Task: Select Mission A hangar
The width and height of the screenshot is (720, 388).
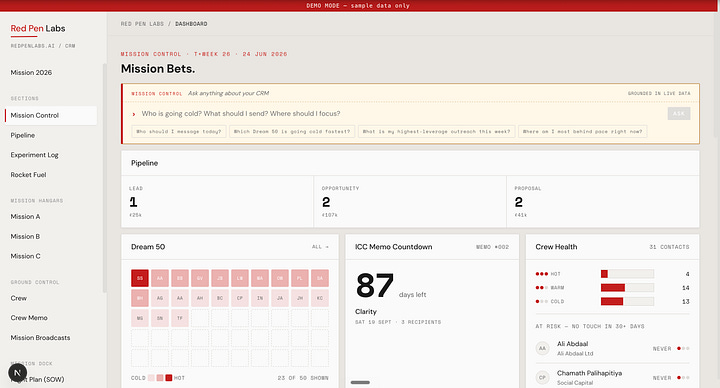Action: (x=25, y=216)
